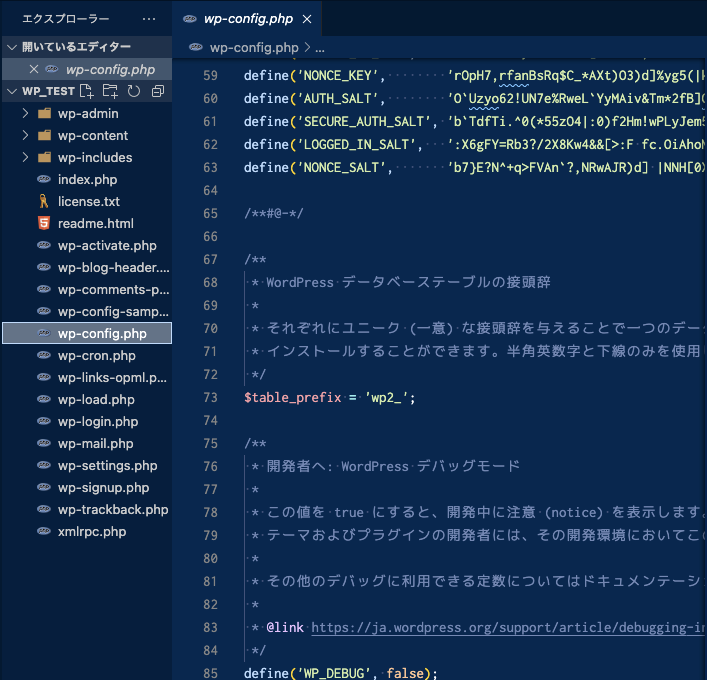The width and height of the screenshot is (707, 680).
Task: Click wp-admin folder icon
Action: coord(44,113)
